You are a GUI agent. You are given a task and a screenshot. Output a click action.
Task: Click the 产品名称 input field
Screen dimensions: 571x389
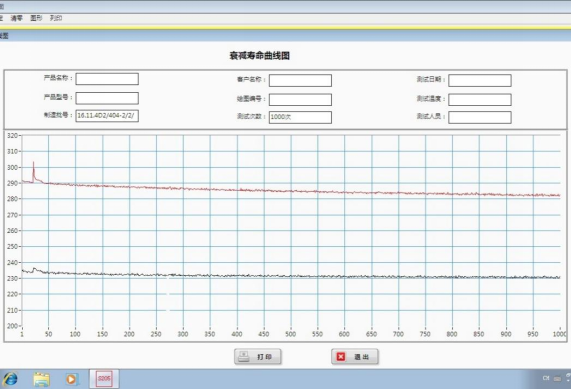pos(107,79)
